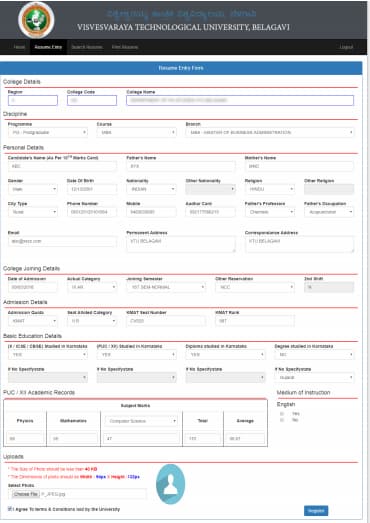Open the Home menu item

[19, 47]
